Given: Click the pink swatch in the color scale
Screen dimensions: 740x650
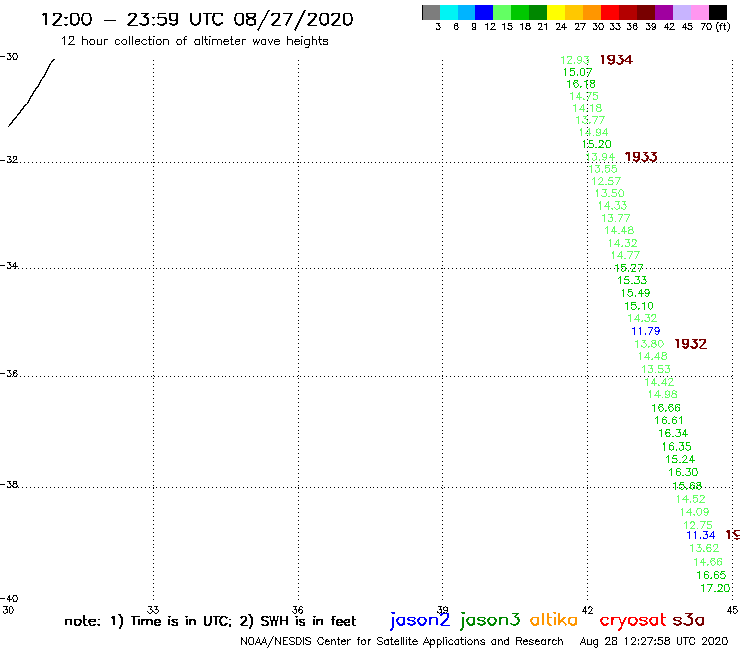Looking at the screenshot, I should click(700, 12).
